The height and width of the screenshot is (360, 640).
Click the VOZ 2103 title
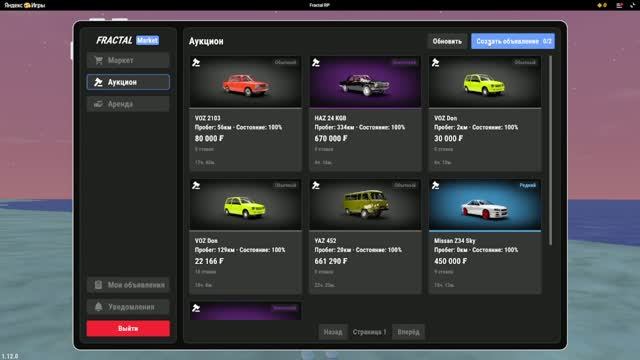(207, 118)
